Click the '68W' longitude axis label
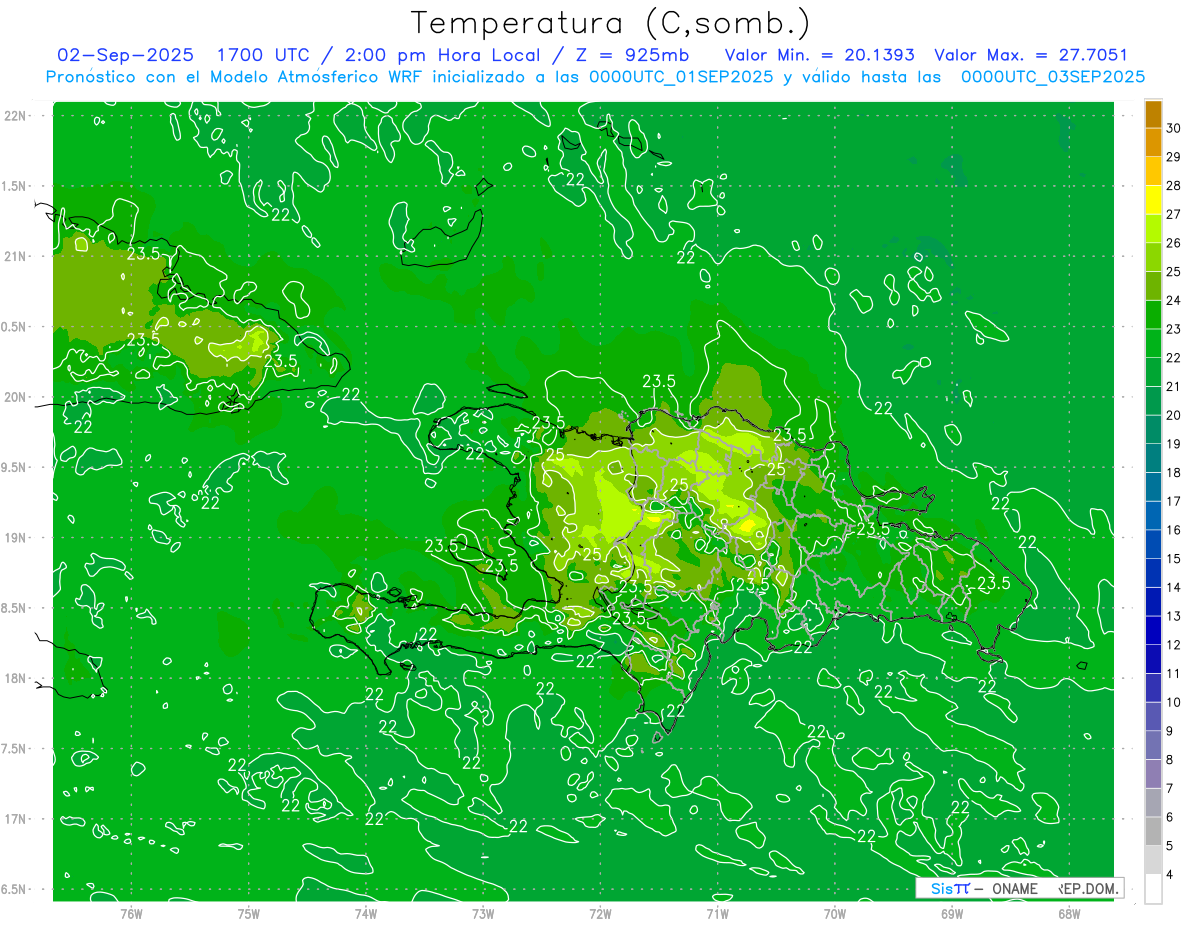 click(x=1069, y=913)
